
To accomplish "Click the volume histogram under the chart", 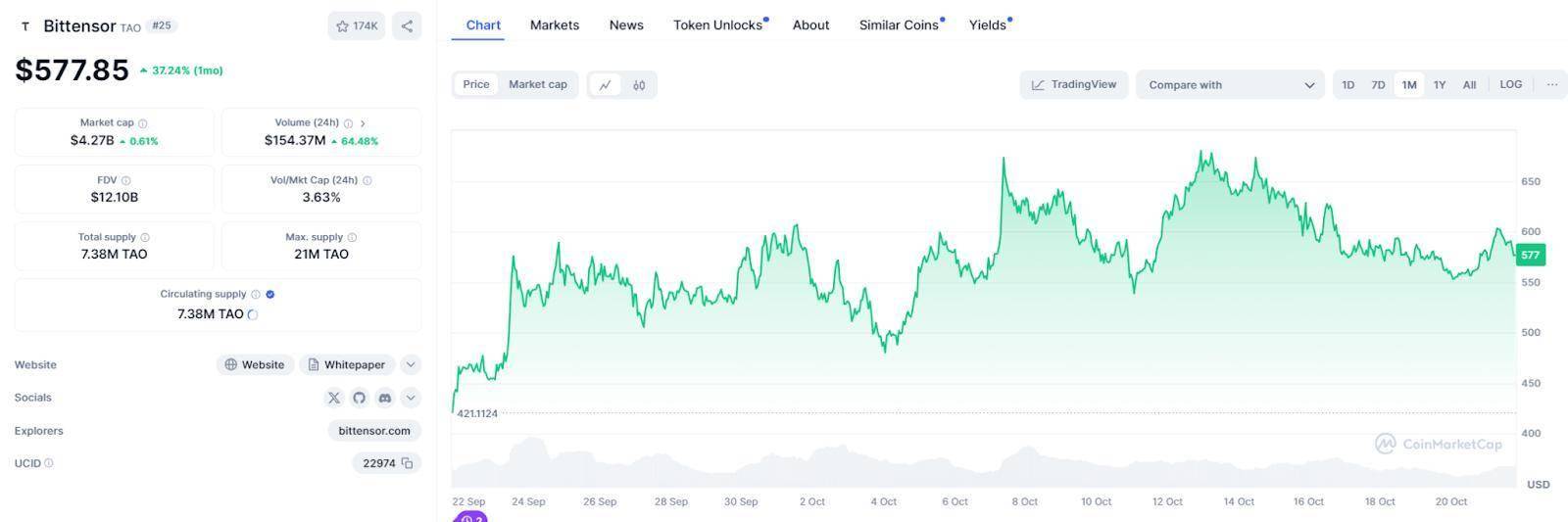I will [983, 463].
